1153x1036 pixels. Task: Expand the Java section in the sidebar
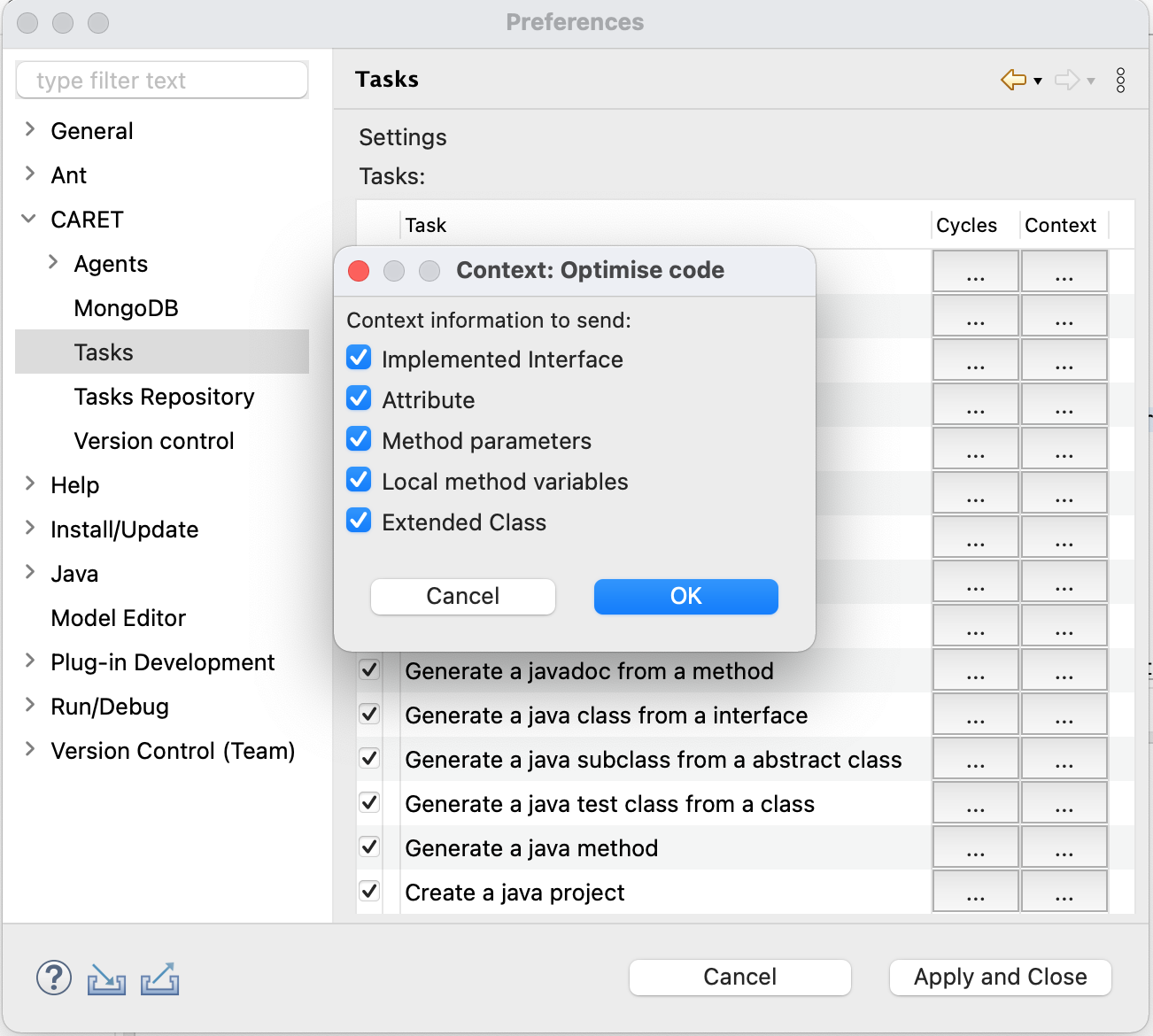pyautogui.click(x=29, y=573)
